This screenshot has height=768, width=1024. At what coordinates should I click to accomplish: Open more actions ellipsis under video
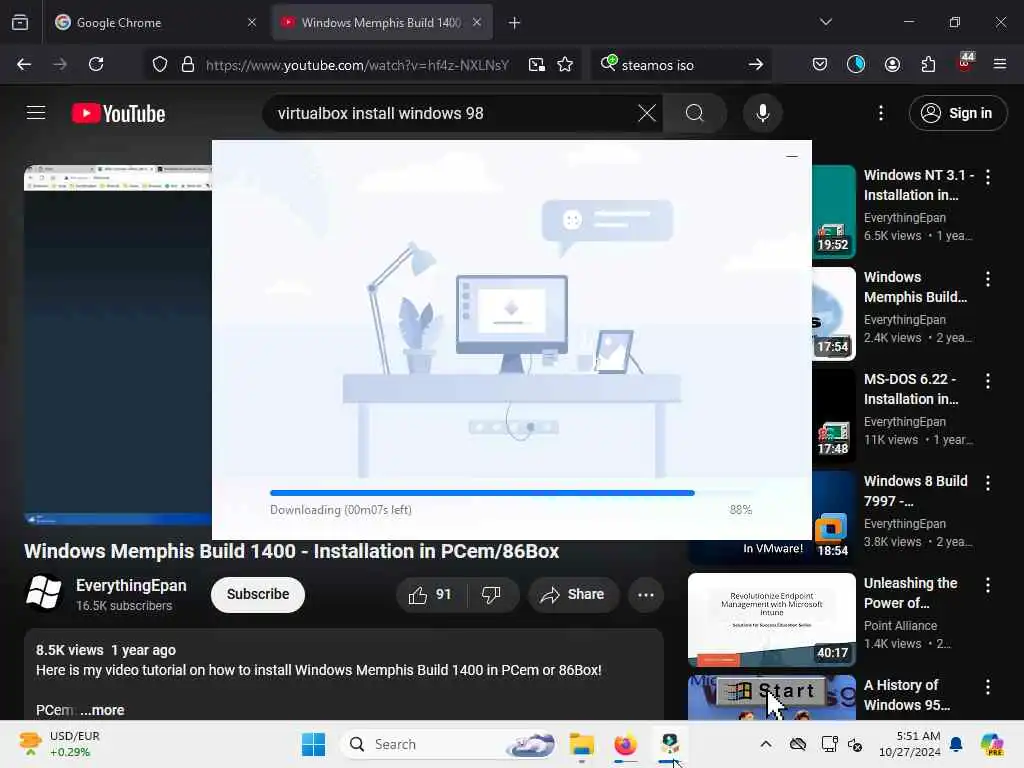pyautogui.click(x=646, y=595)
